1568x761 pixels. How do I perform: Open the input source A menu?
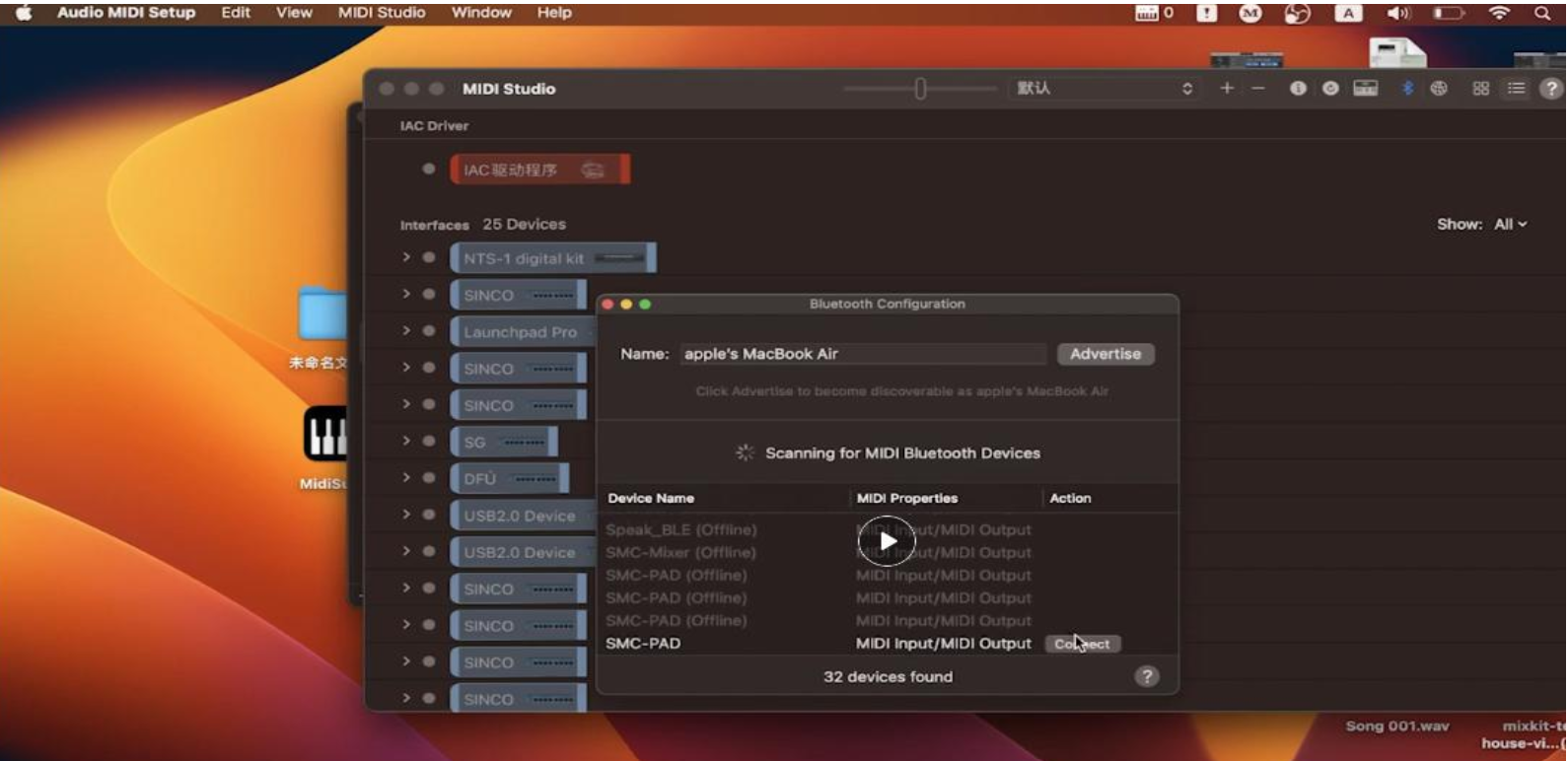[x=1348, y=13]
